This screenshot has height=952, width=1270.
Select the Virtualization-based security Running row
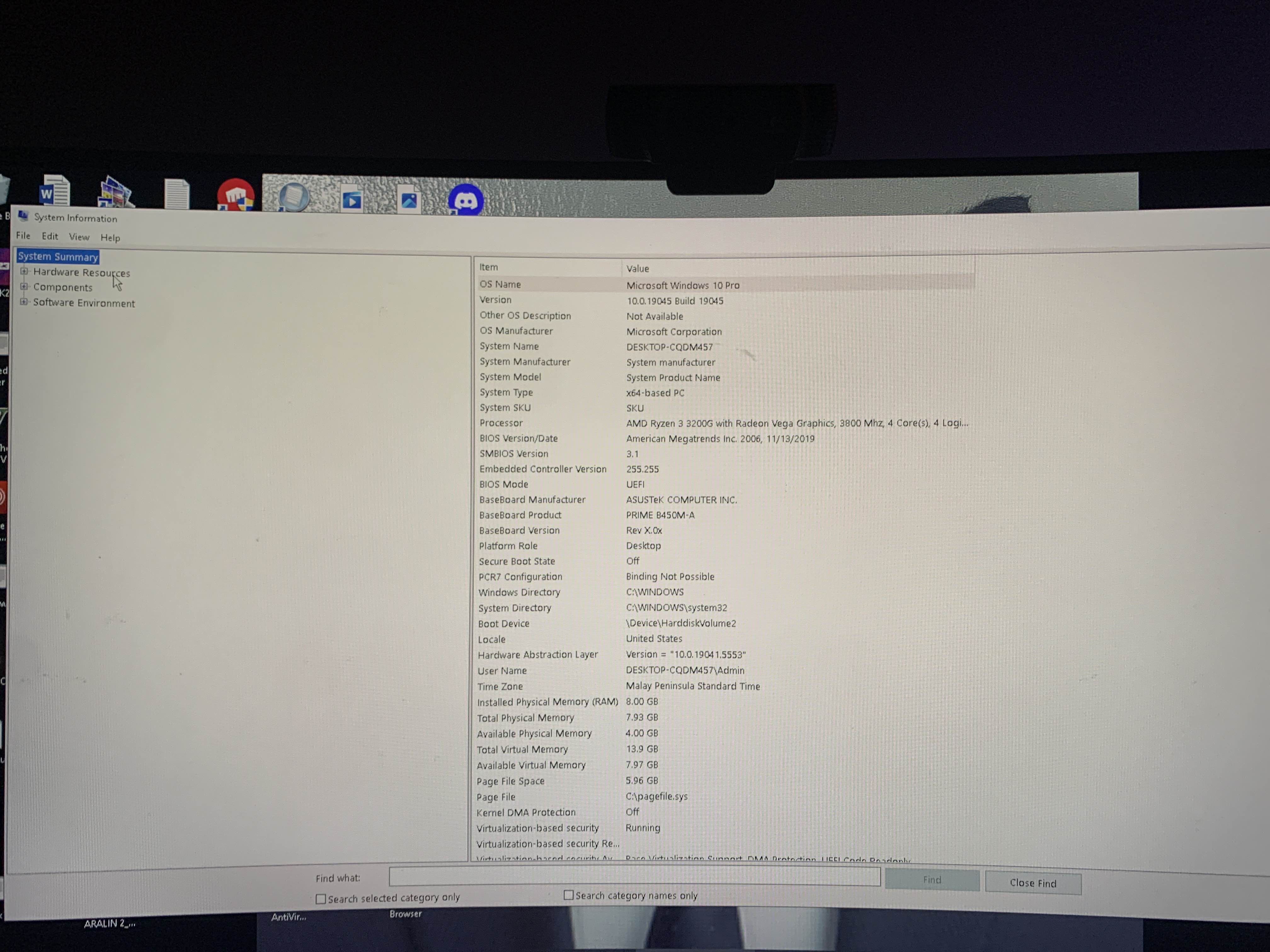pyautogui.click(x=726, y=828)
